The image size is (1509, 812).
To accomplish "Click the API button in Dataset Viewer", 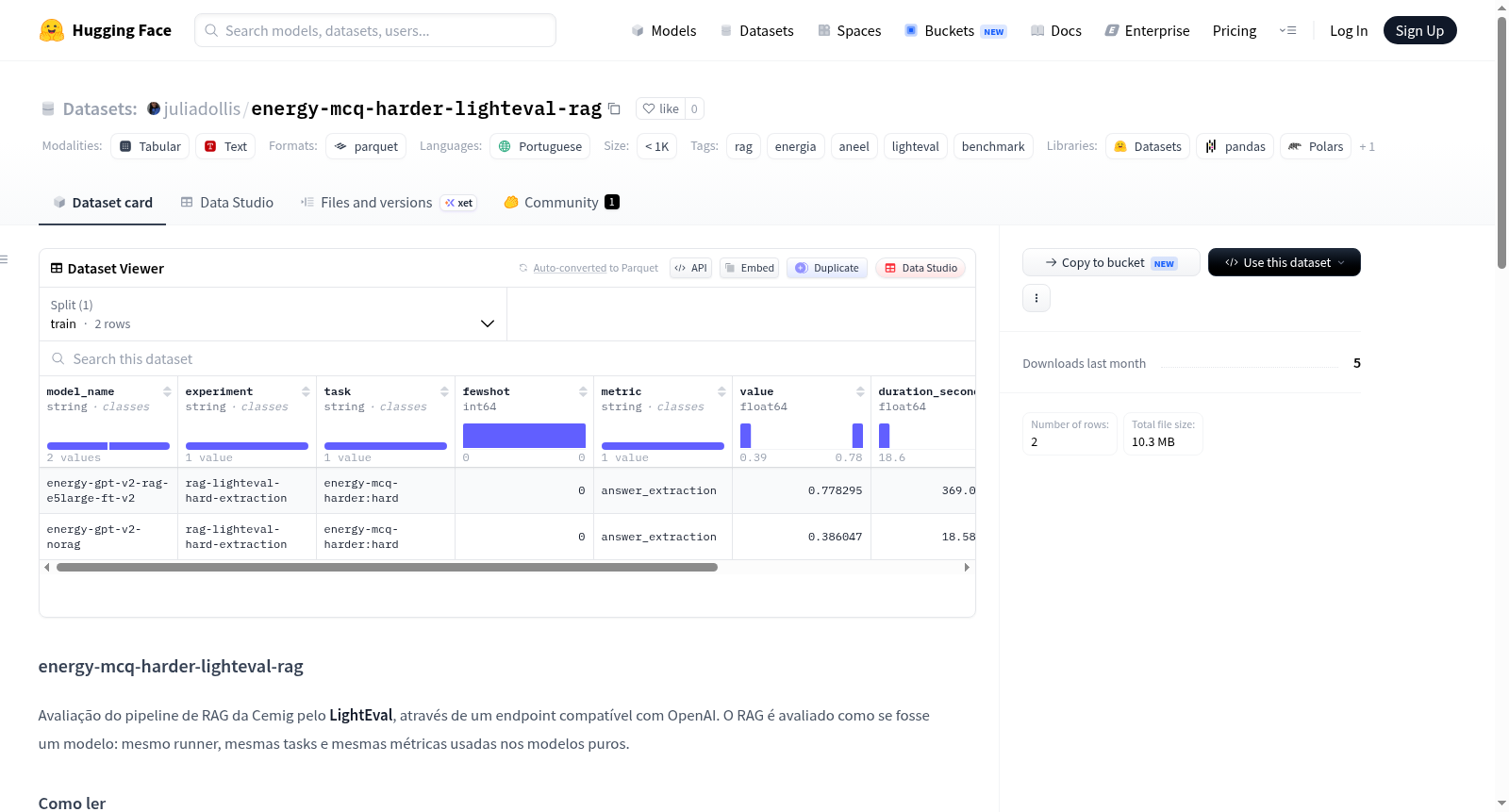I will 690,269.
